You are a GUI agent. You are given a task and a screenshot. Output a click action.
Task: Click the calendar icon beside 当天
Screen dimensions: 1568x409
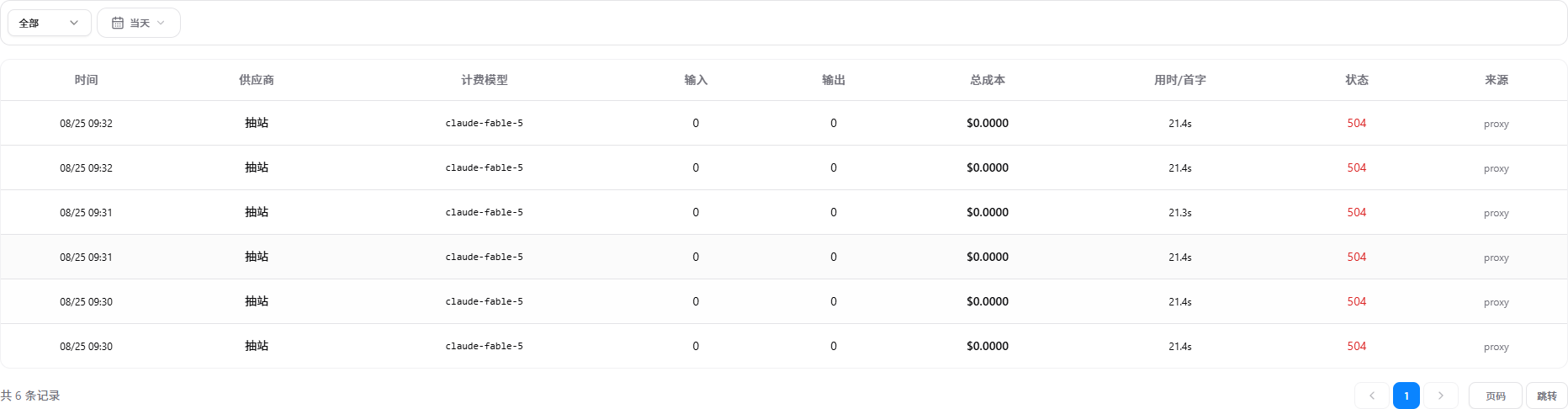click(x=118, y=23)
